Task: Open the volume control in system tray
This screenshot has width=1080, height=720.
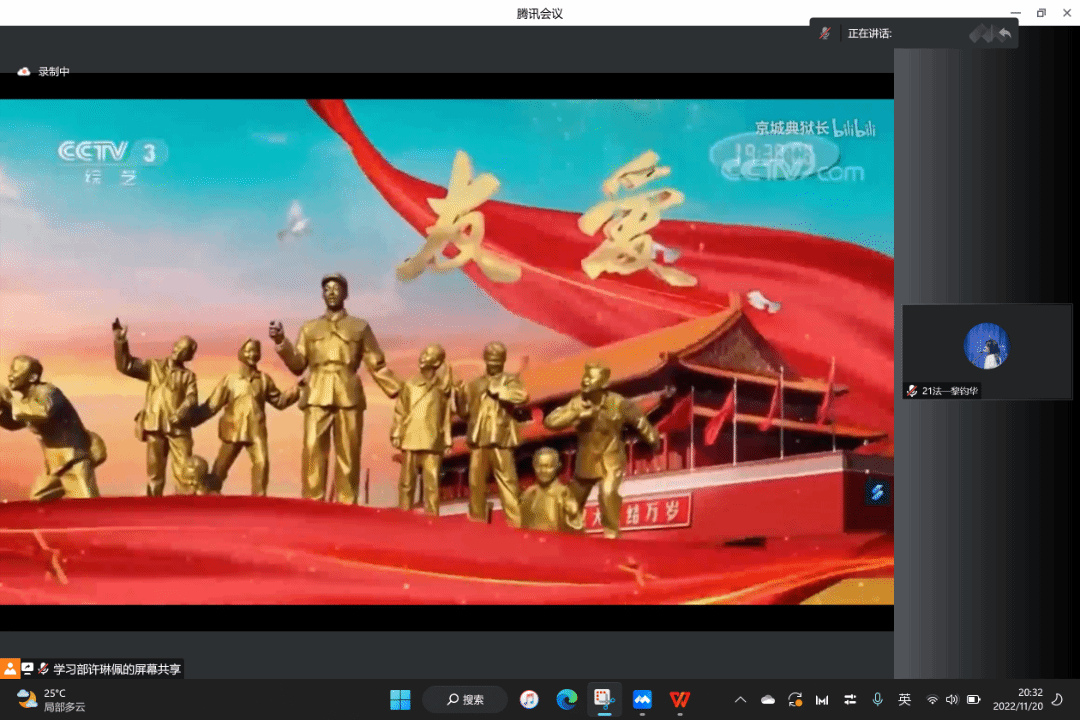Action: pyautogui.click(x=952, y=699)
